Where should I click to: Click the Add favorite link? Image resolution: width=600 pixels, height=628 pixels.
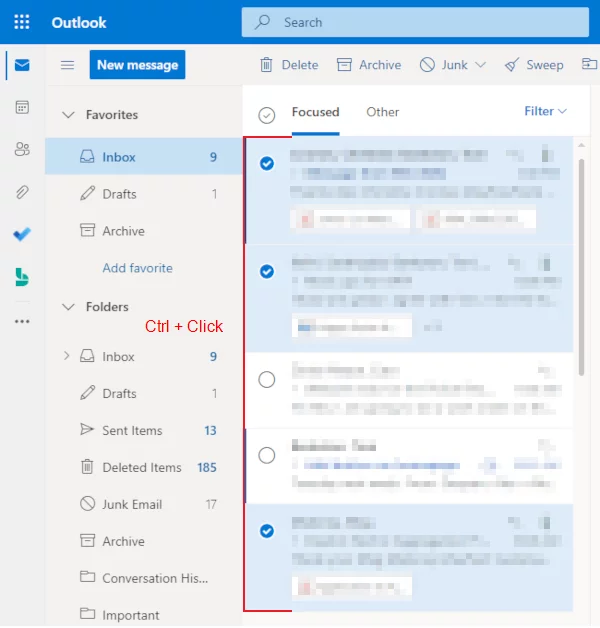coord(137,268)
